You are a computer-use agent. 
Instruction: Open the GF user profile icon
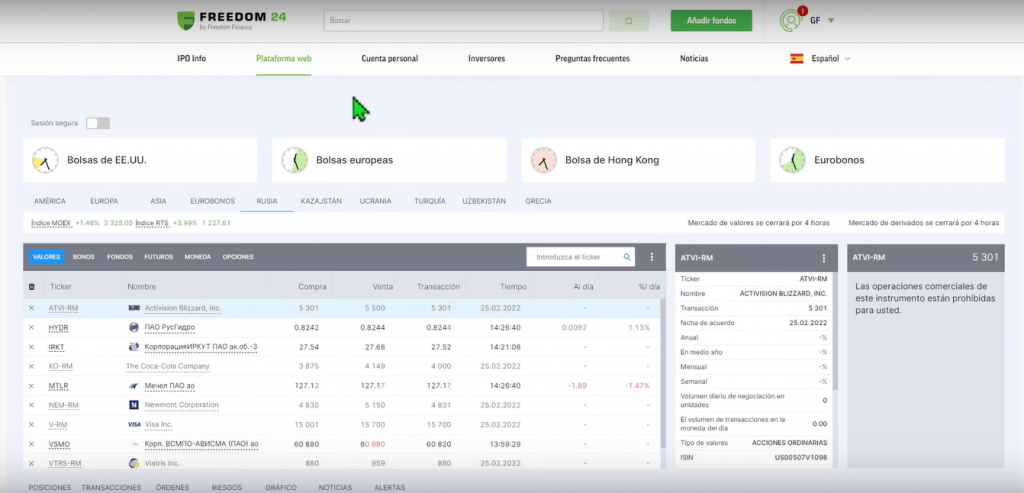(791, 20)
